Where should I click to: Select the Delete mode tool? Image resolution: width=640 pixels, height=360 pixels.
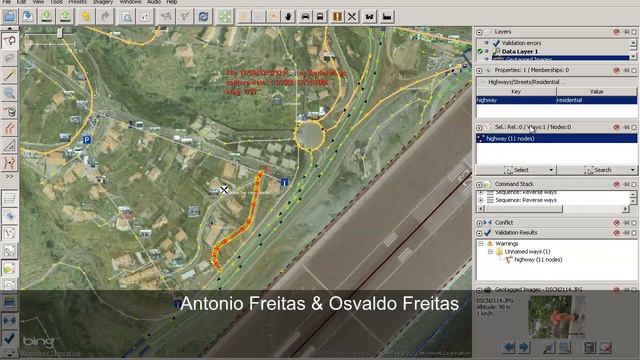pyautogui.click(x=9, y=111)
